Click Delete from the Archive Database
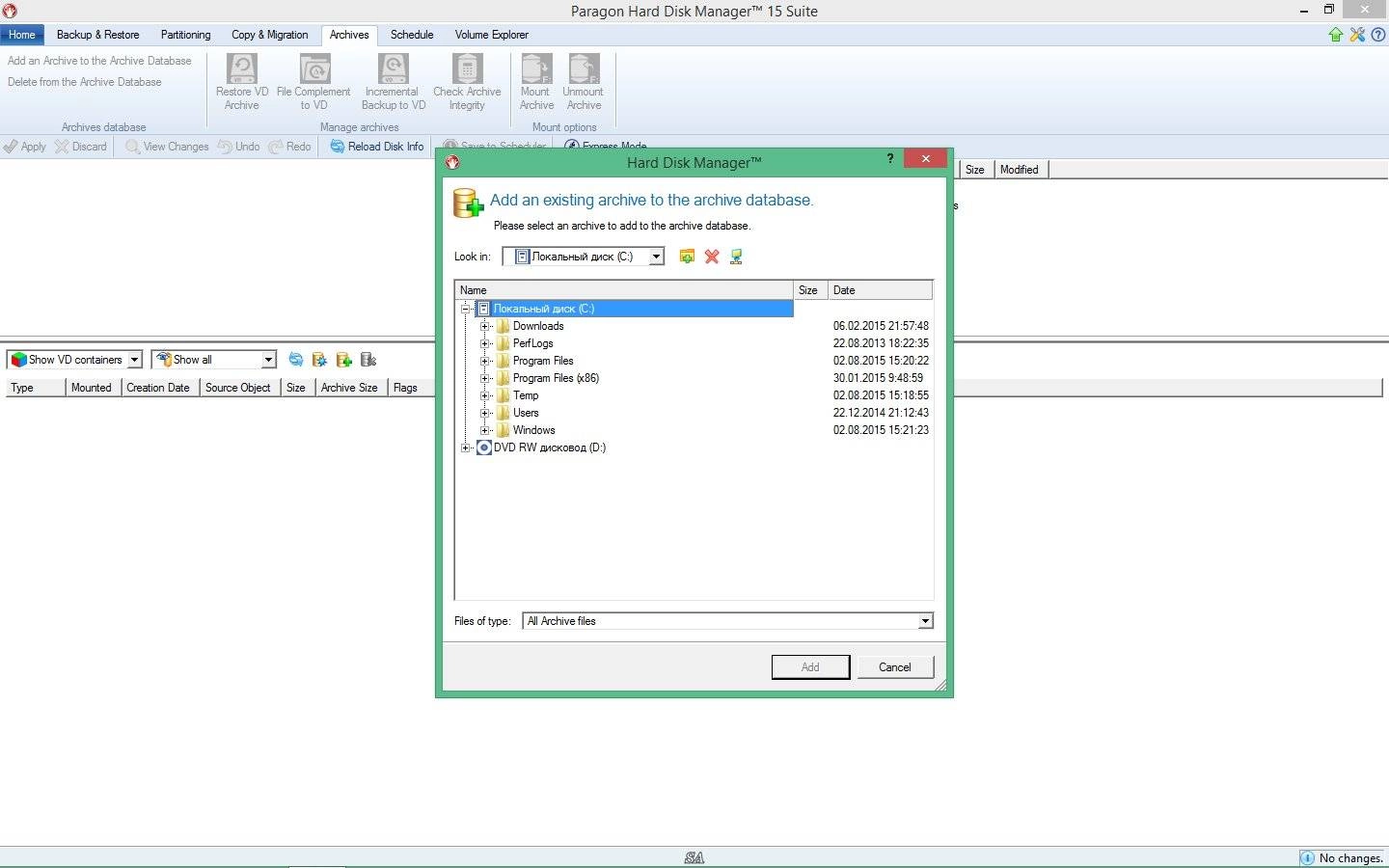This screenshot has width=1389, height=868. click(85, 82)
